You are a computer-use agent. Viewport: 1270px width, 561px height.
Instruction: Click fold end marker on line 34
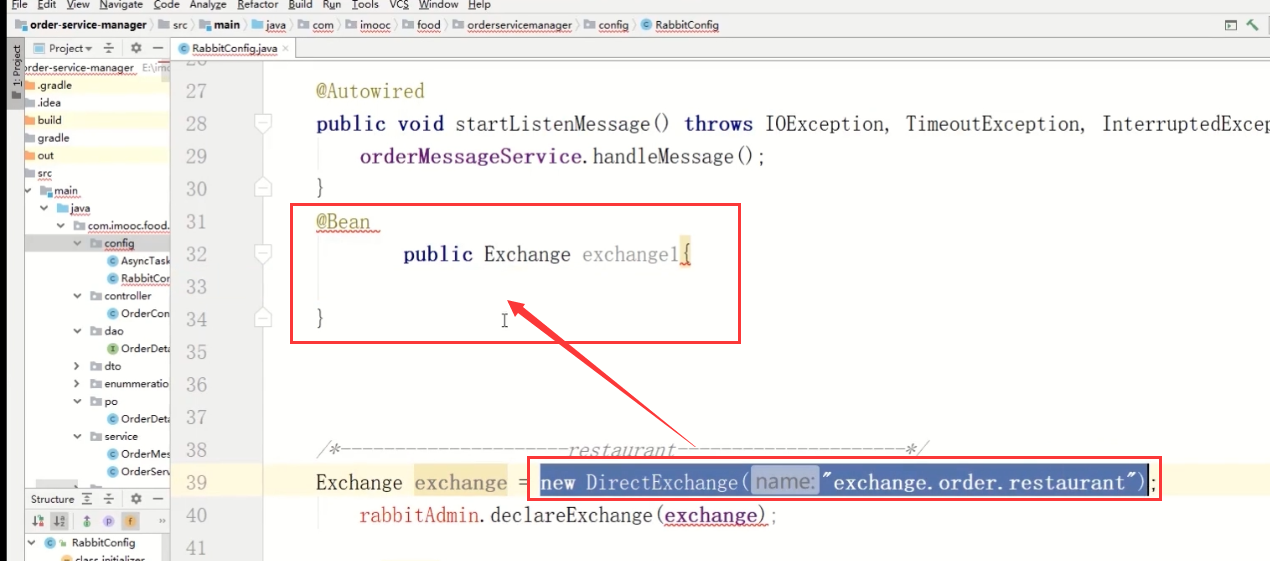click(263, 318)
